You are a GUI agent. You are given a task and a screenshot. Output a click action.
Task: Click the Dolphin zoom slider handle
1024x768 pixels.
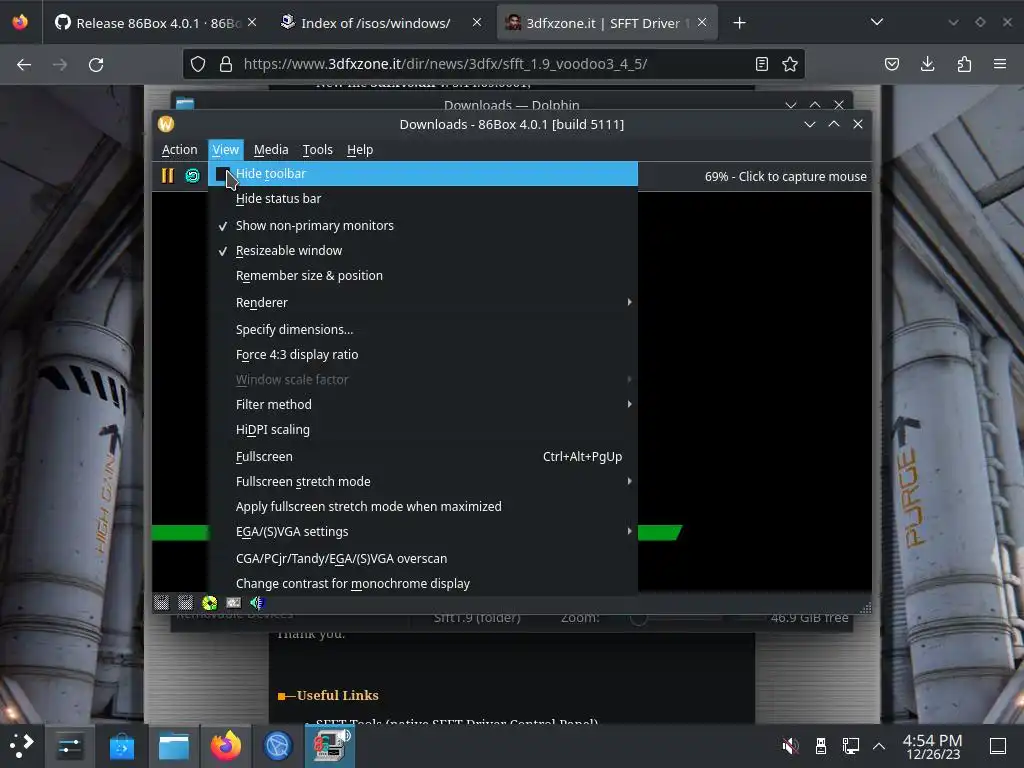pyautogui.click(x=638, y=617)
